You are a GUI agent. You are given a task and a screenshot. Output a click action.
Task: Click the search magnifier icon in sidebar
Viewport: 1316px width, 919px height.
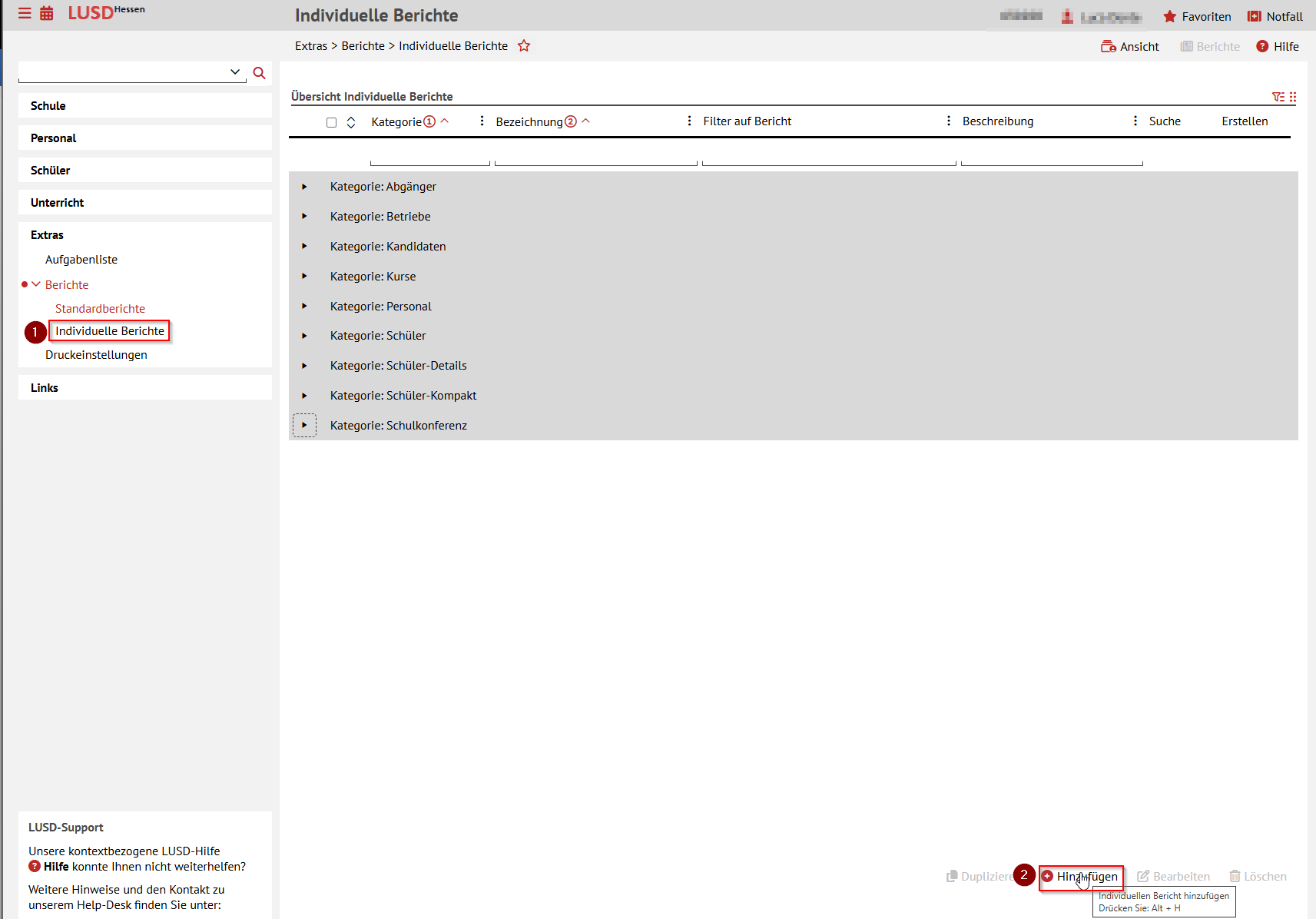point(259,72)
